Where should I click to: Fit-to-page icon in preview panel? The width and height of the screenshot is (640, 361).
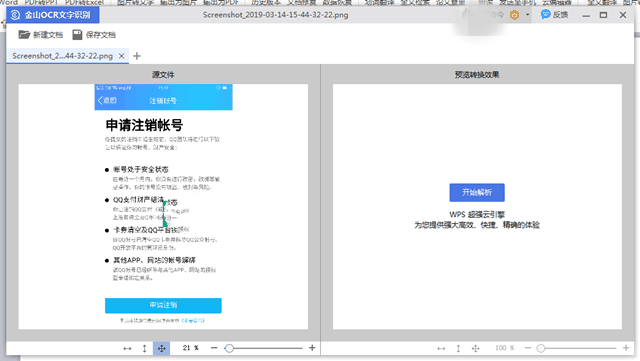tap(476, 348)
